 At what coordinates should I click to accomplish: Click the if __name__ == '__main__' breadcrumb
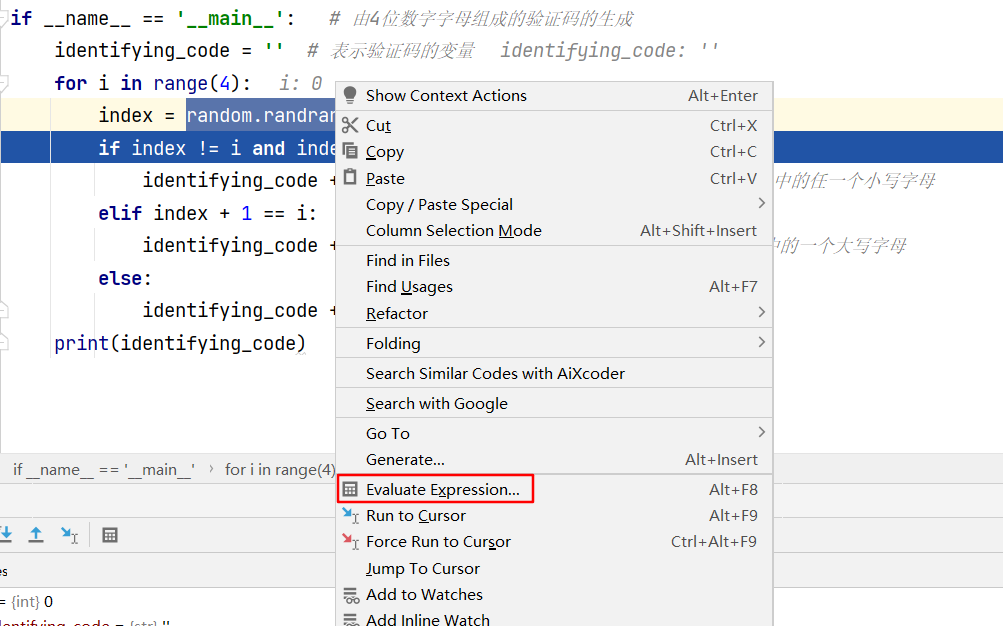click(x=104, y=469)
